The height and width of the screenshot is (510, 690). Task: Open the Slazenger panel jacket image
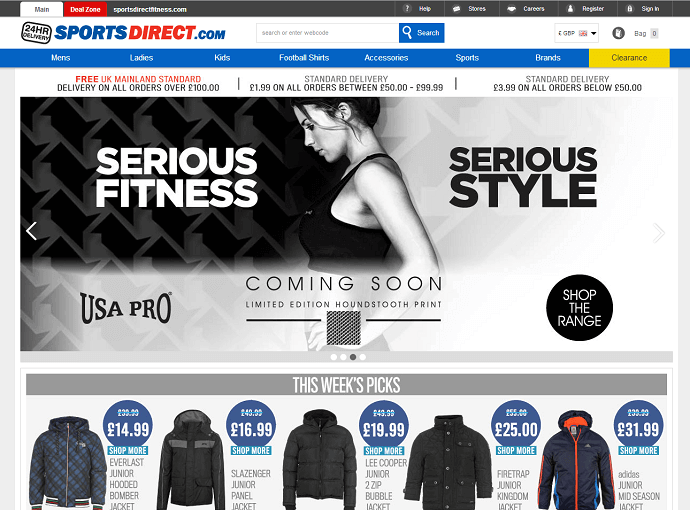tap(191, 460)
